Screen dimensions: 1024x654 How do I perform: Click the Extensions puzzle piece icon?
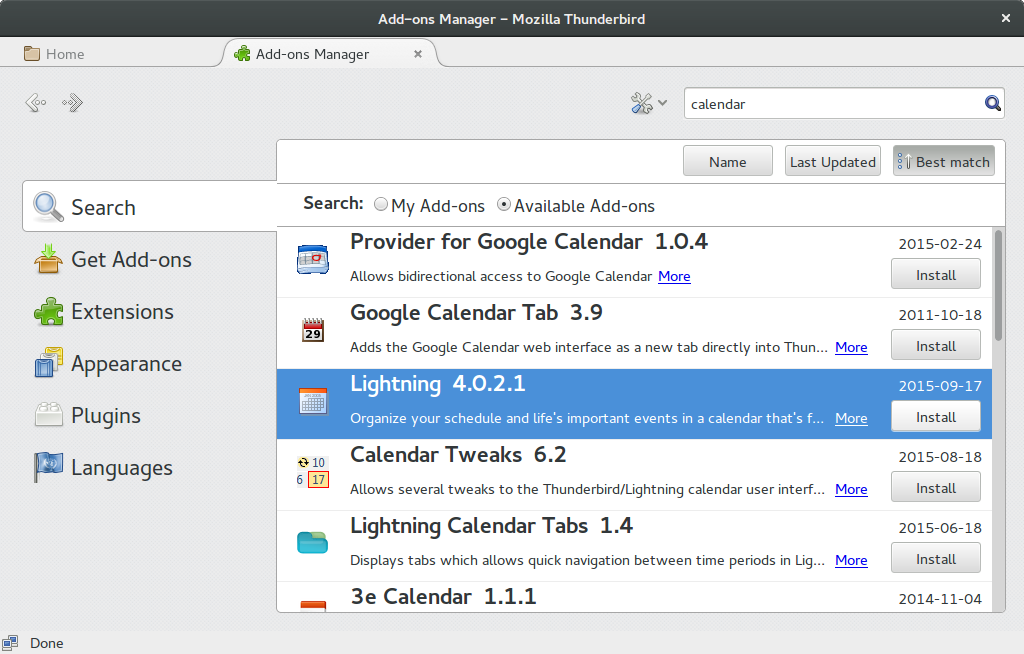pyautogui.click(x=48, y=311)
